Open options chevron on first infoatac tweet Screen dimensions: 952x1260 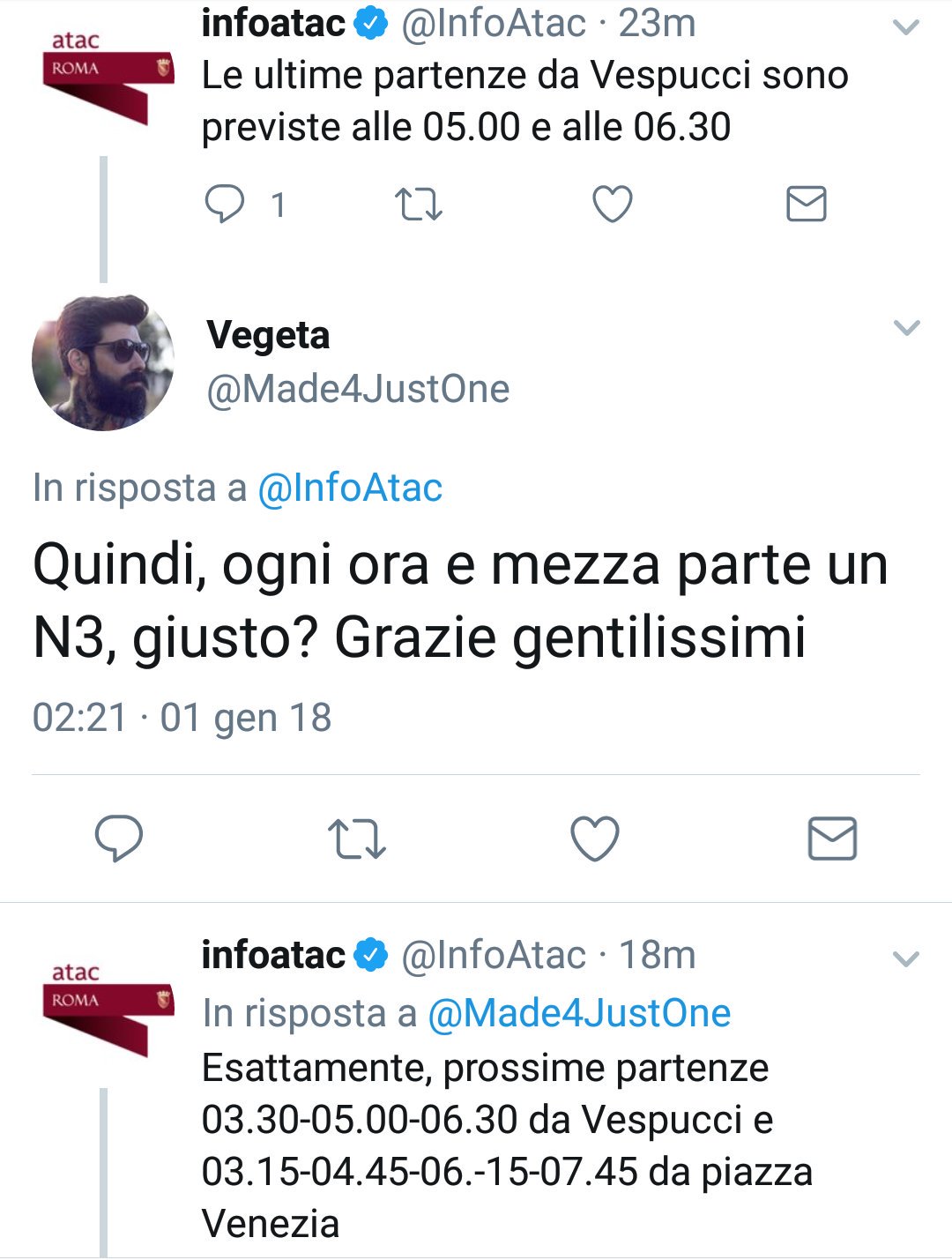click(x=906, y=28)
